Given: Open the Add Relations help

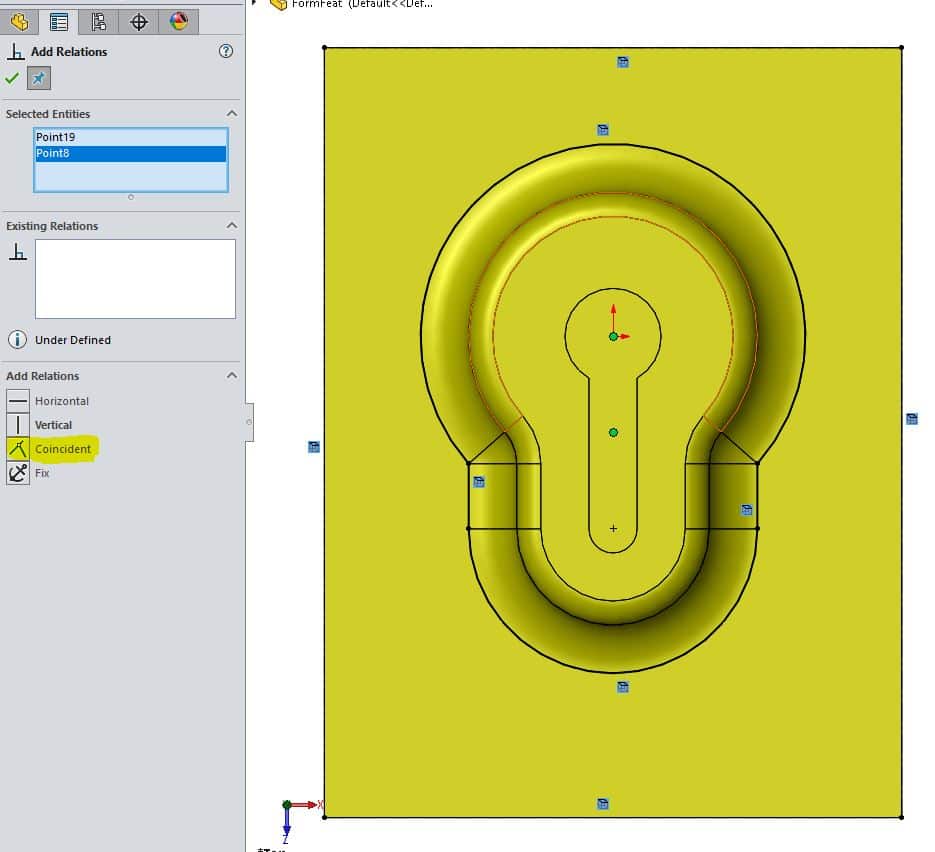Looking at the screenshot, I should coord(226,51).
